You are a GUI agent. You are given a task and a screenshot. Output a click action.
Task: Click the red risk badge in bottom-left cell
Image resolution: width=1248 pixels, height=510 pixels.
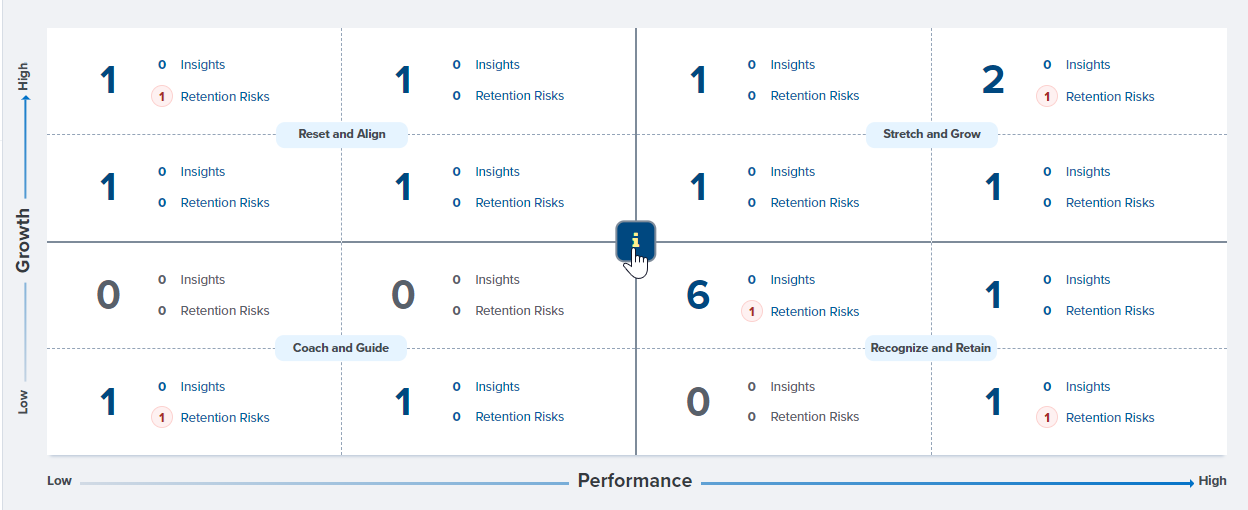162,418
